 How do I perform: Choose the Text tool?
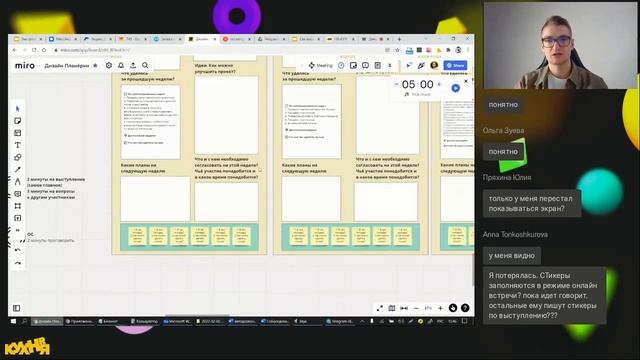point(18,145)
